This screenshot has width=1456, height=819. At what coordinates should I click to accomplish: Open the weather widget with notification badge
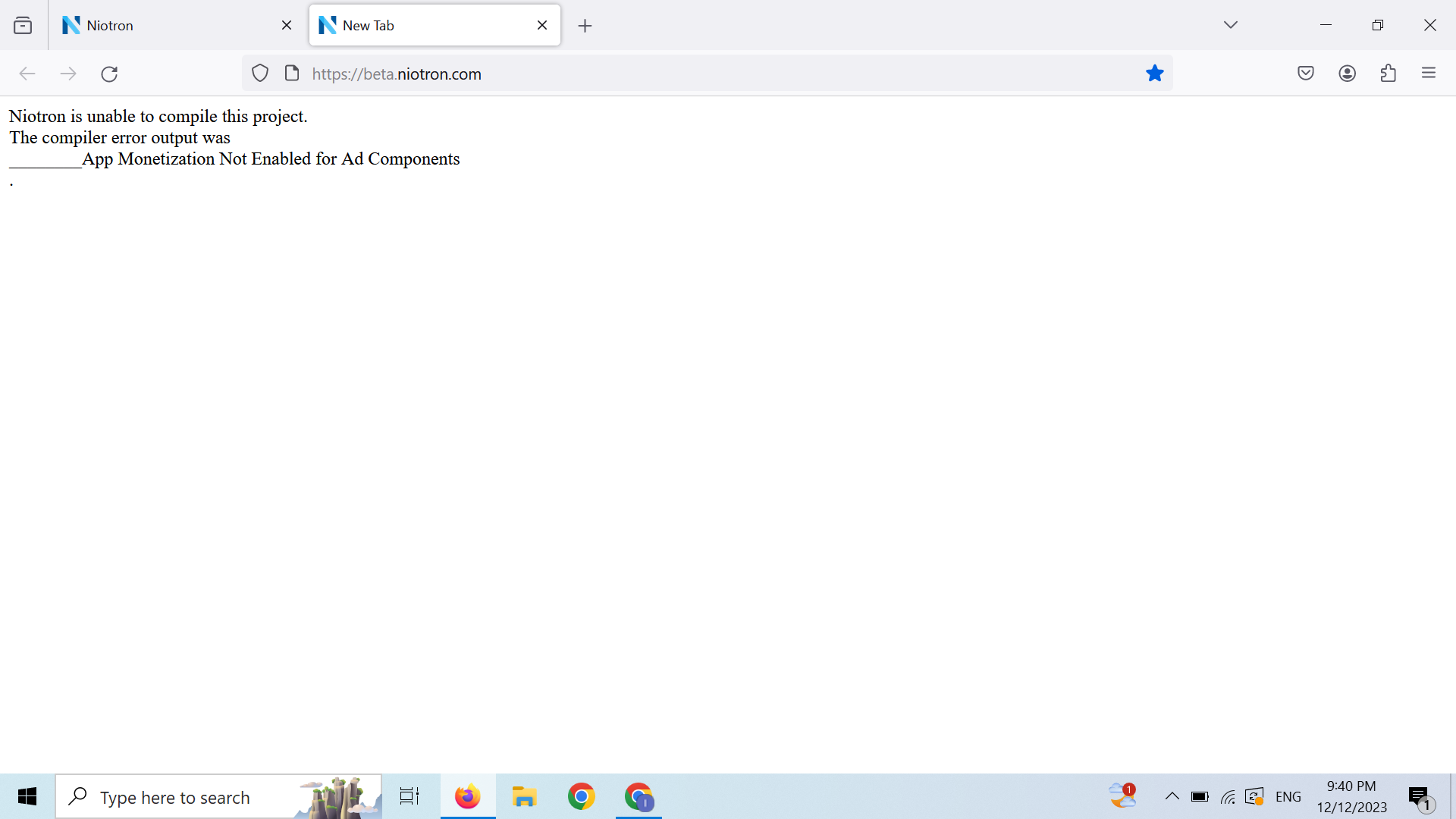pyautogui.click(x=1122, y=796)
